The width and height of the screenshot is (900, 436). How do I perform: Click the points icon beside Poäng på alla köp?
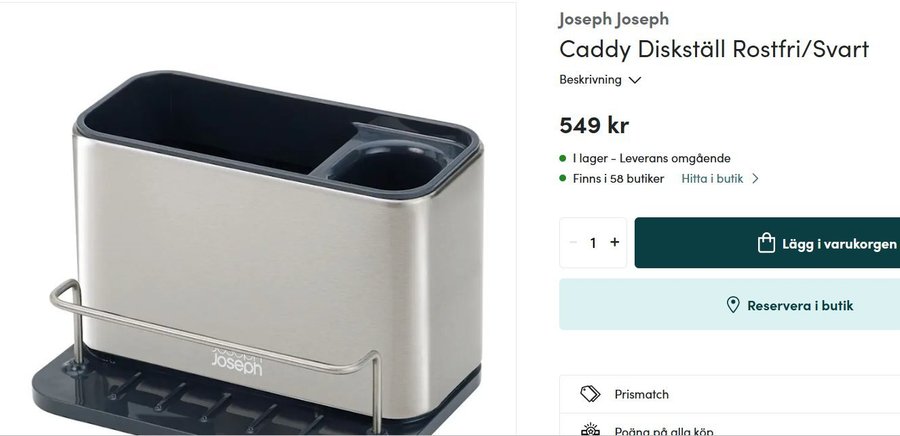(x=590, y=430)
